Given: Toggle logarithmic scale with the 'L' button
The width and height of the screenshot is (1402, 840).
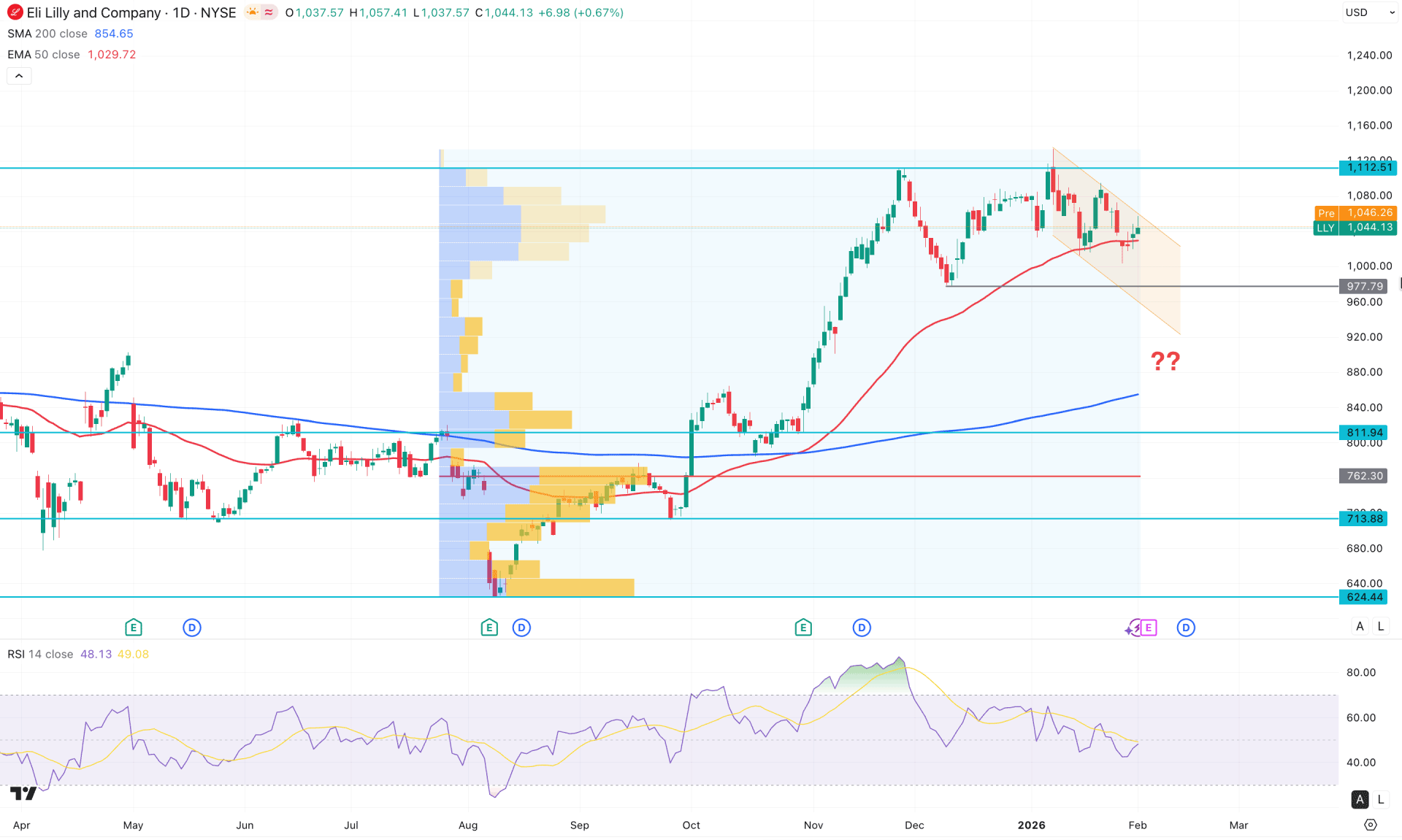Looking at the screenshot, I should tap(1380, 626).
